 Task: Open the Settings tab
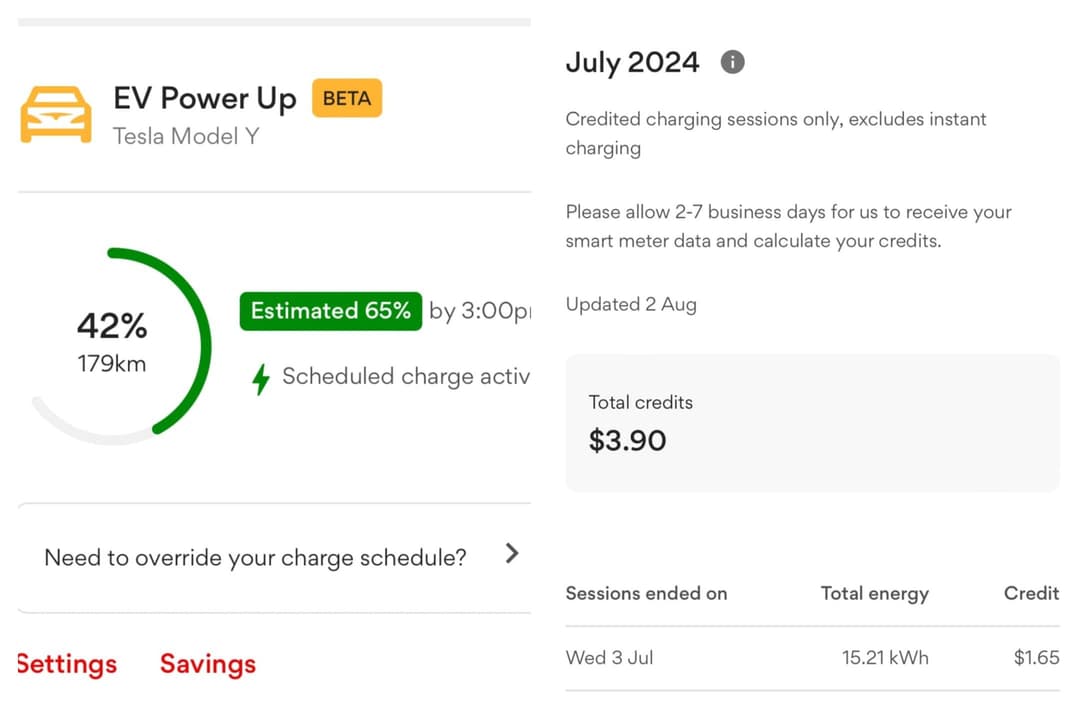point(67,664)
